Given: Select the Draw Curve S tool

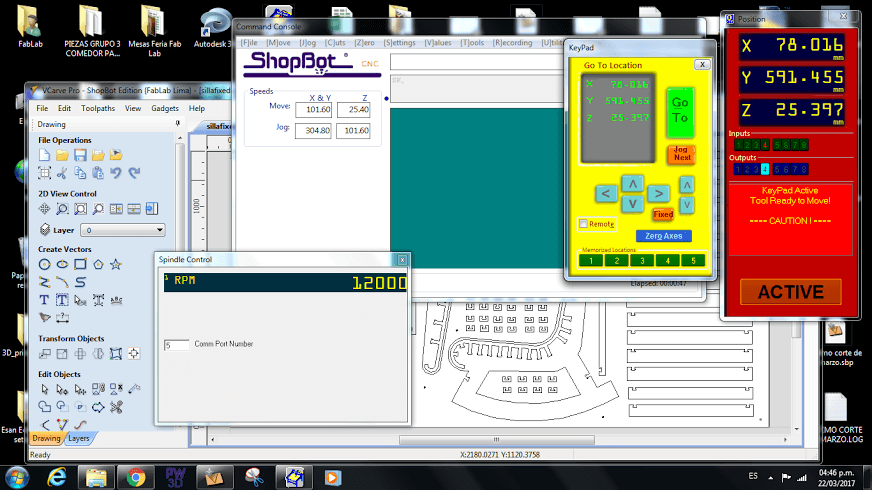Looking at the screenshot, I should [x=80, y=282].
